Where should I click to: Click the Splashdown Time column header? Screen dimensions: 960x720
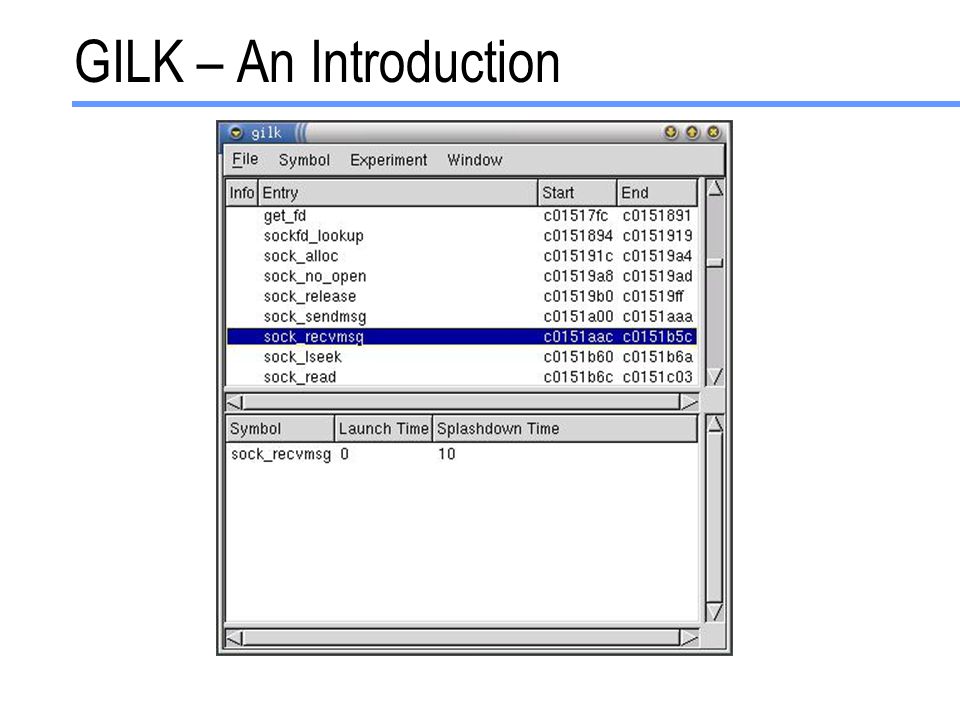pos(565,429)
